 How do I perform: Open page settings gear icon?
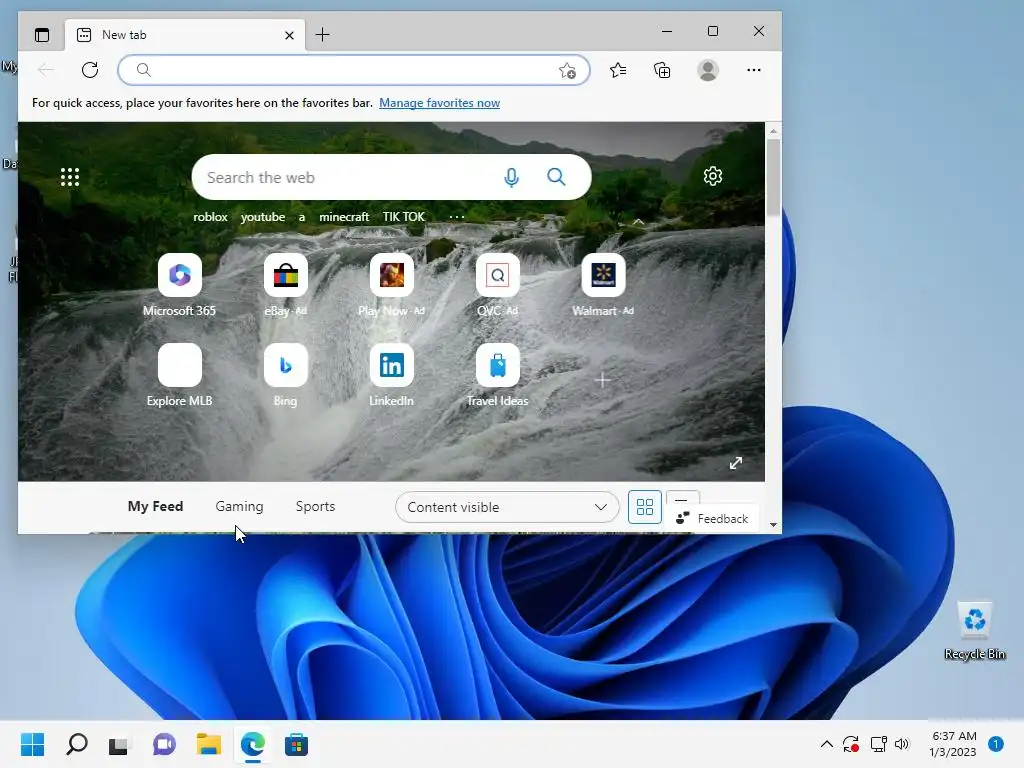point(712,176)
